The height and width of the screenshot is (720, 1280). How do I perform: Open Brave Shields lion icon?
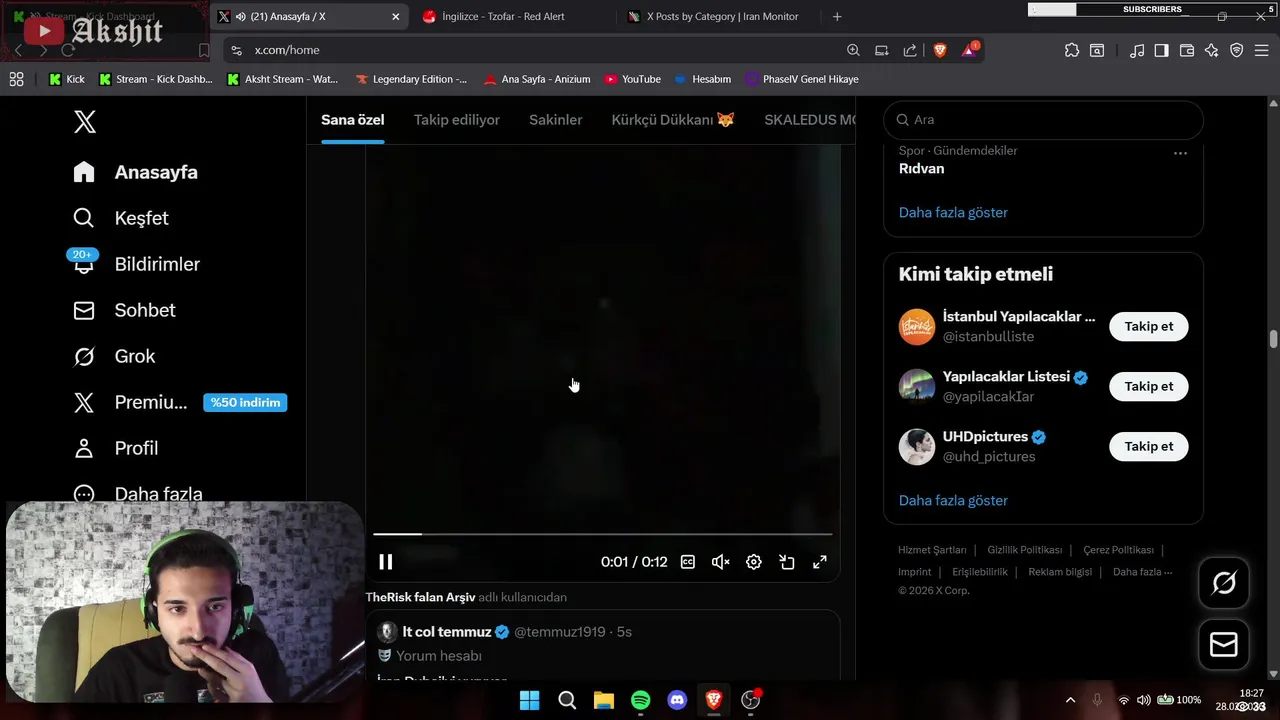point(940,50)
